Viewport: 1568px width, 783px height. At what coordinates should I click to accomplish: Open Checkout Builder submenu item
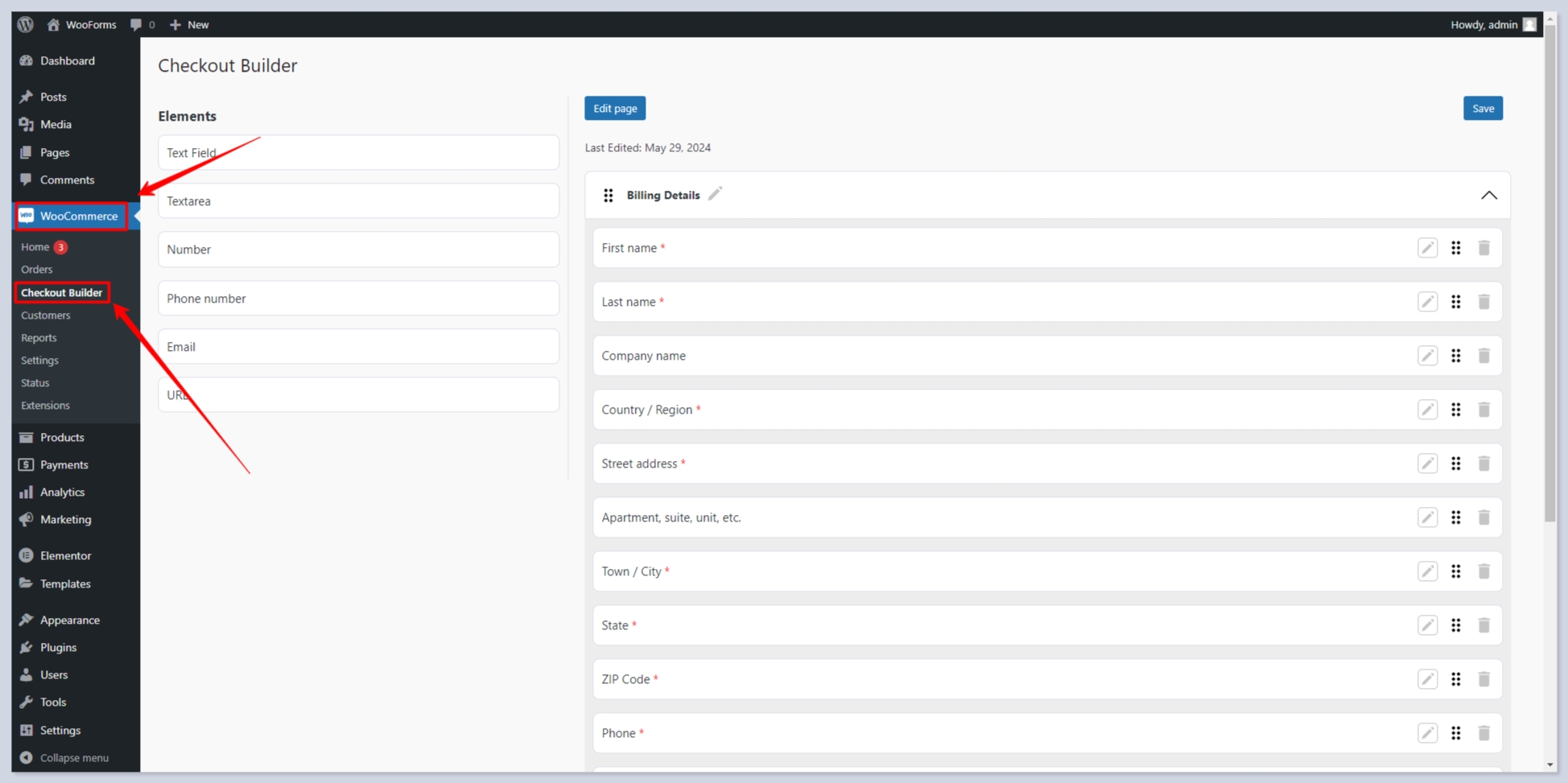pyautogui.click(x=61, y=293)
